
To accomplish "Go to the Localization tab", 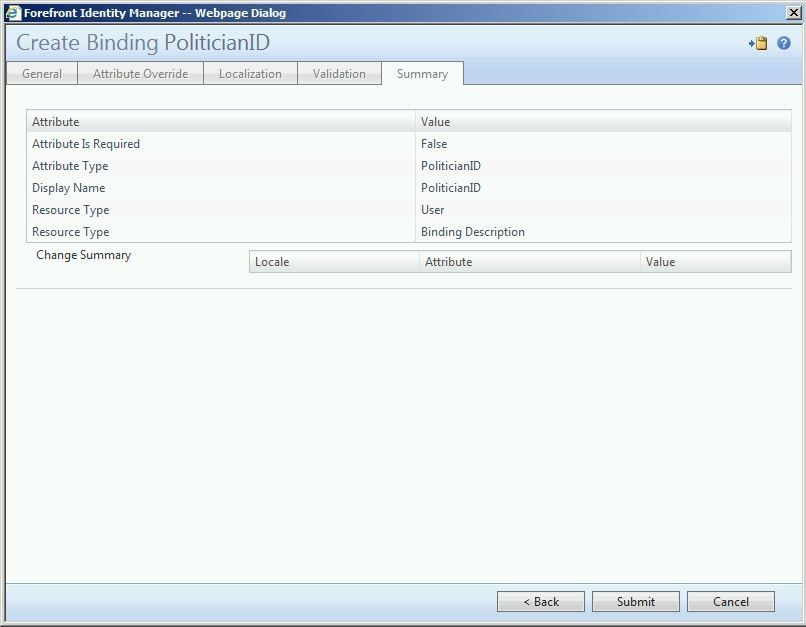I will click(250, 73).
